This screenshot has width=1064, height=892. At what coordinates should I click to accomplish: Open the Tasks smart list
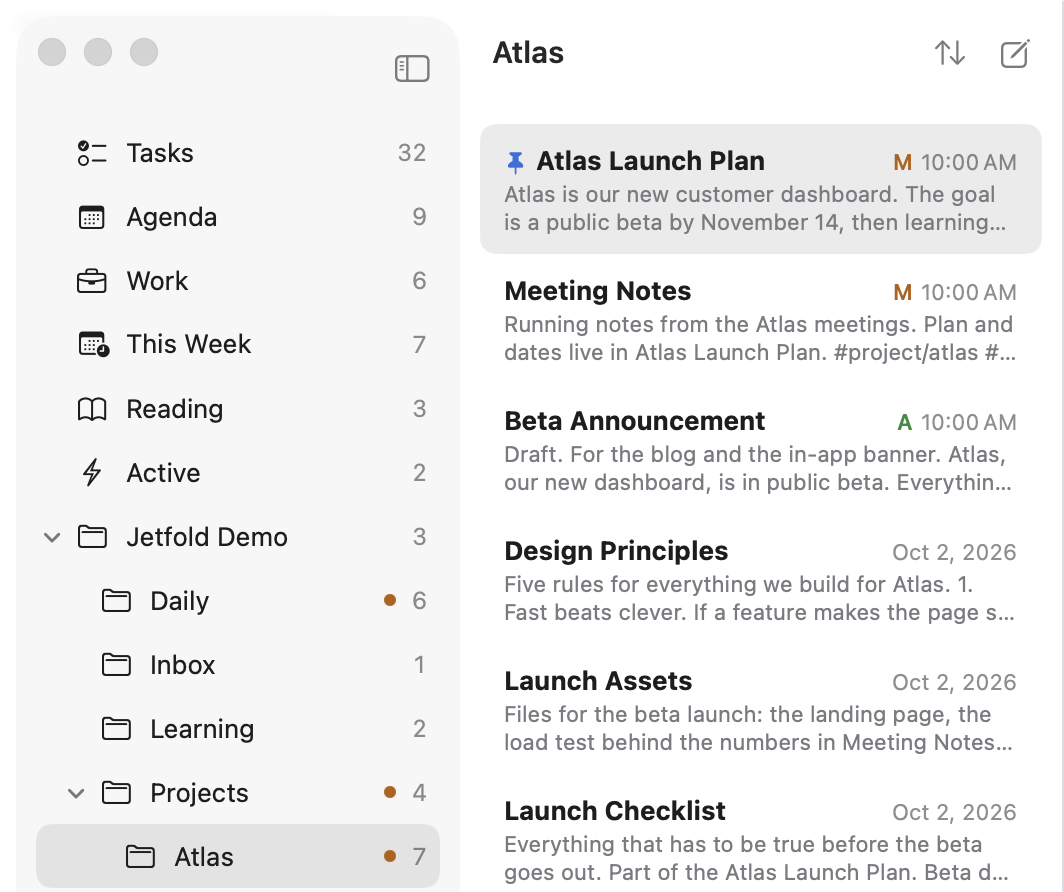238,153
